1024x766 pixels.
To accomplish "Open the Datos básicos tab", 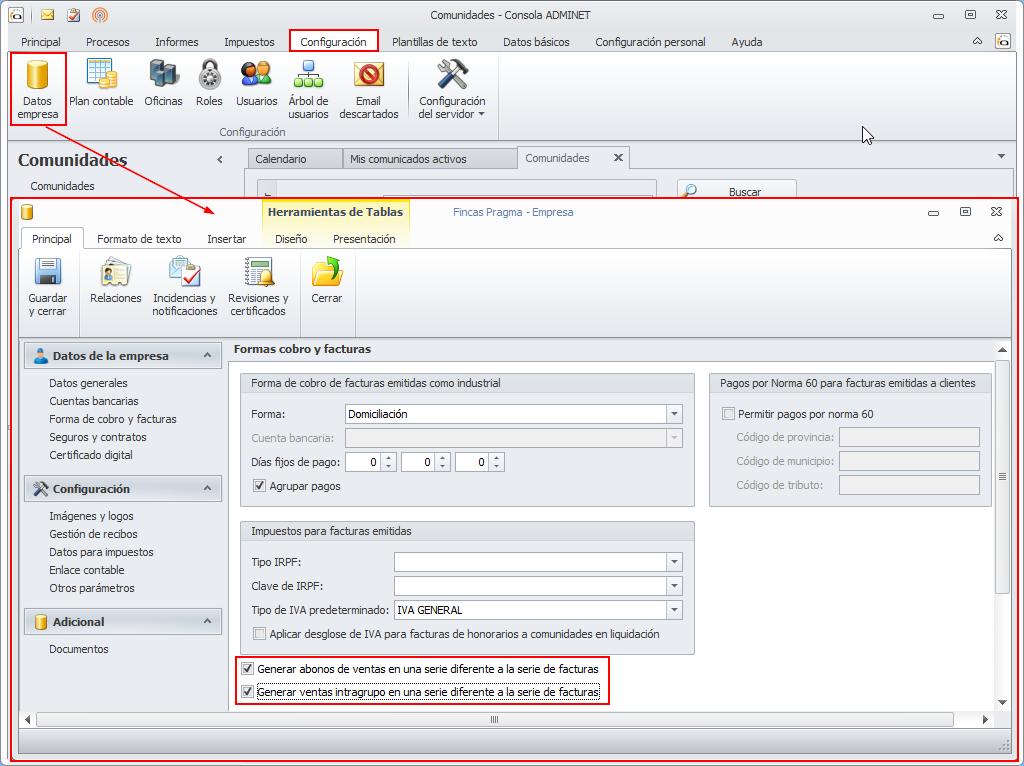I will pos(536,42).
